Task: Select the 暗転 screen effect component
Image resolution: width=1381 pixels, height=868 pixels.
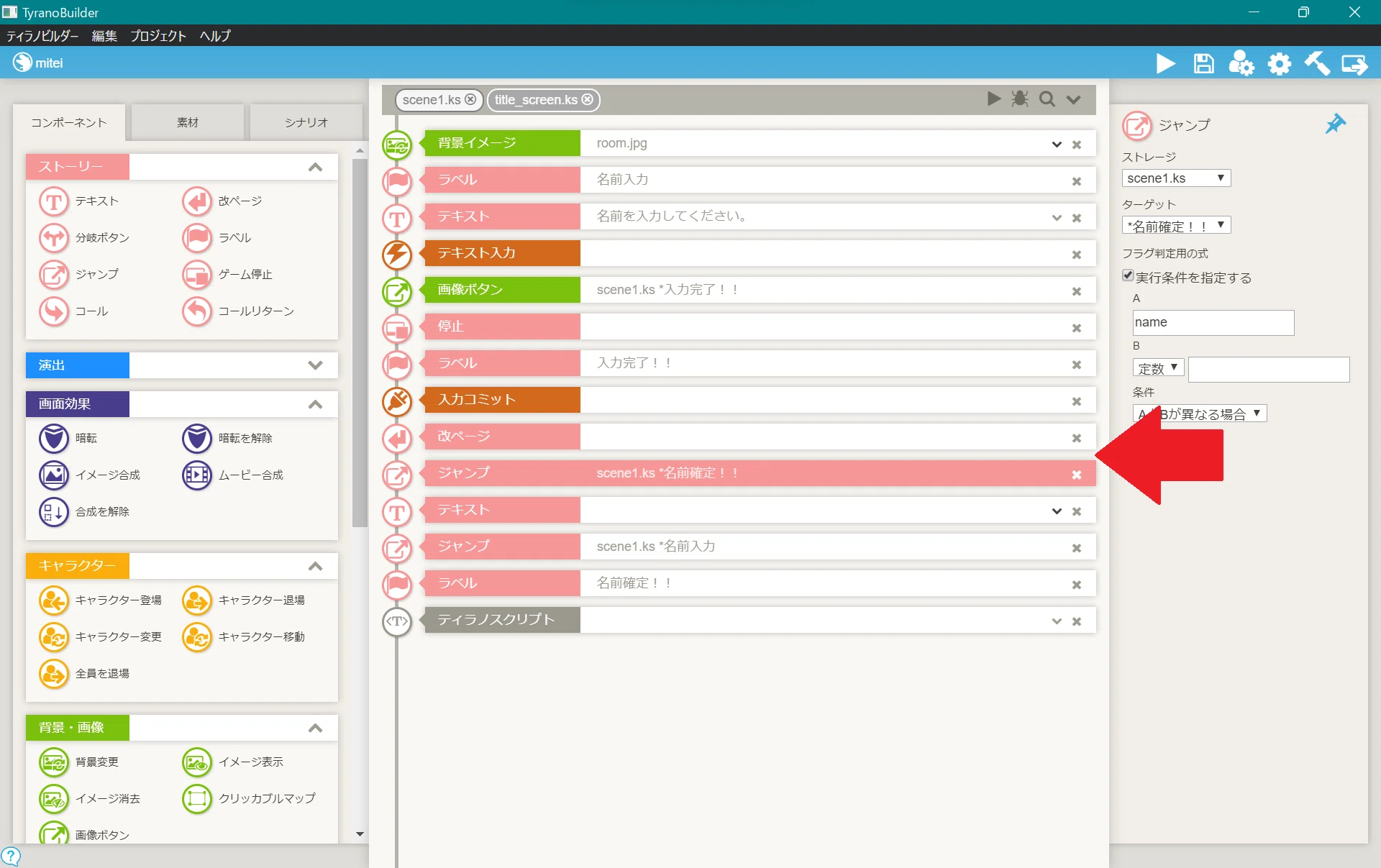Action: pos(68,439)
